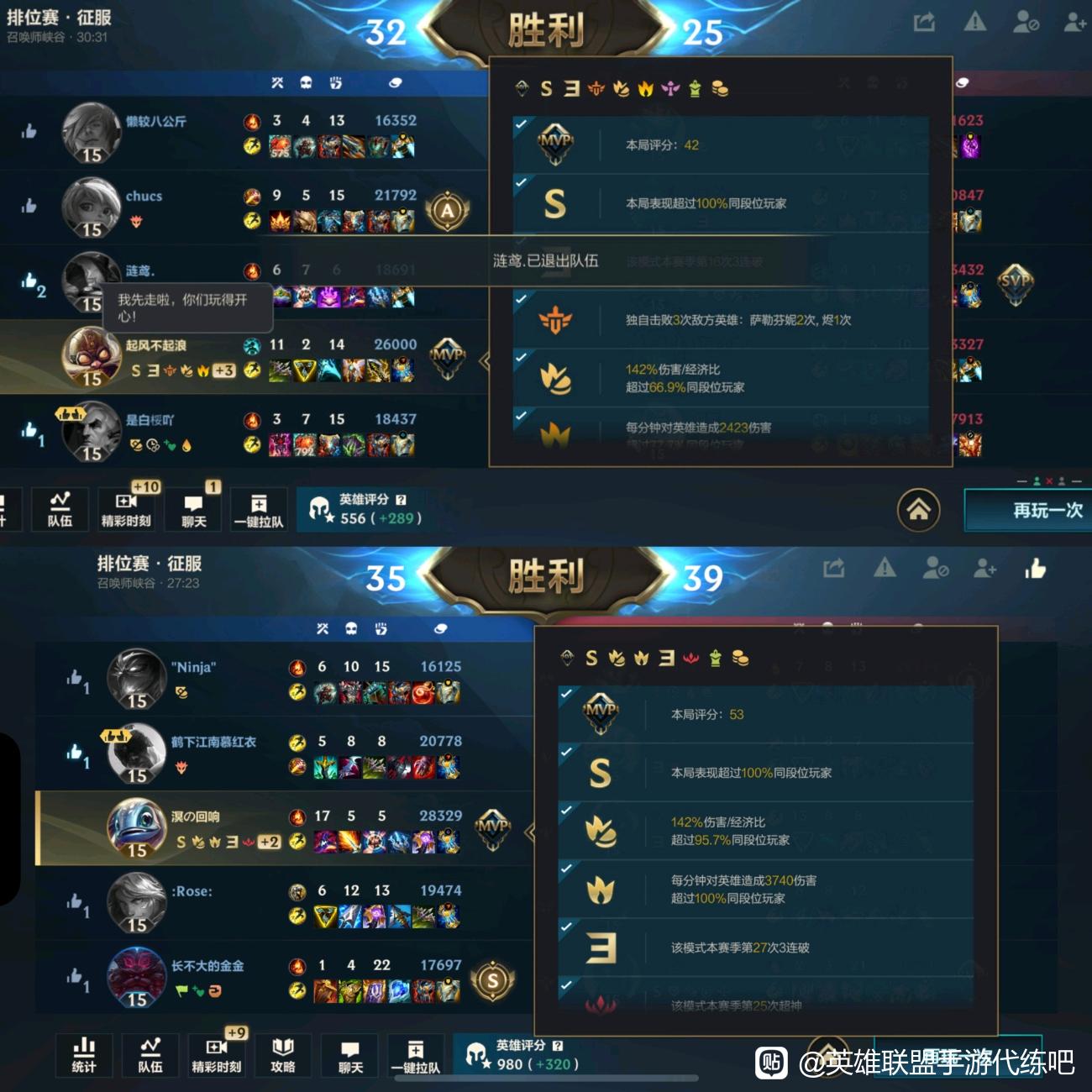This screenshot has width=1092, height=1092.
Task: Open the 精彩时刻 highlights icon with +10 badge
Action: (x=126, y=509)
